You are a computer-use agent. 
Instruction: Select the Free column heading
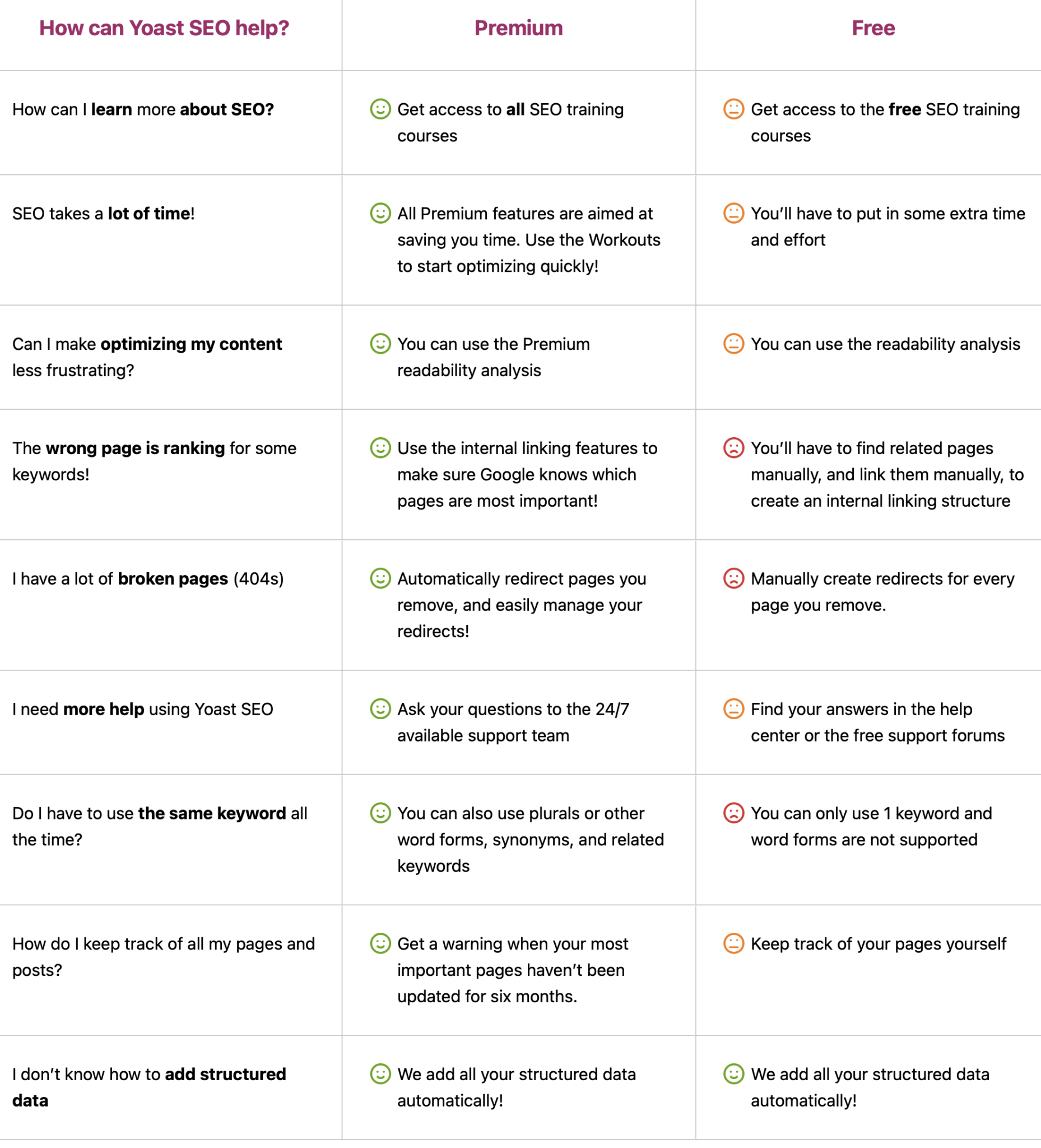click(x=873, y=28)
